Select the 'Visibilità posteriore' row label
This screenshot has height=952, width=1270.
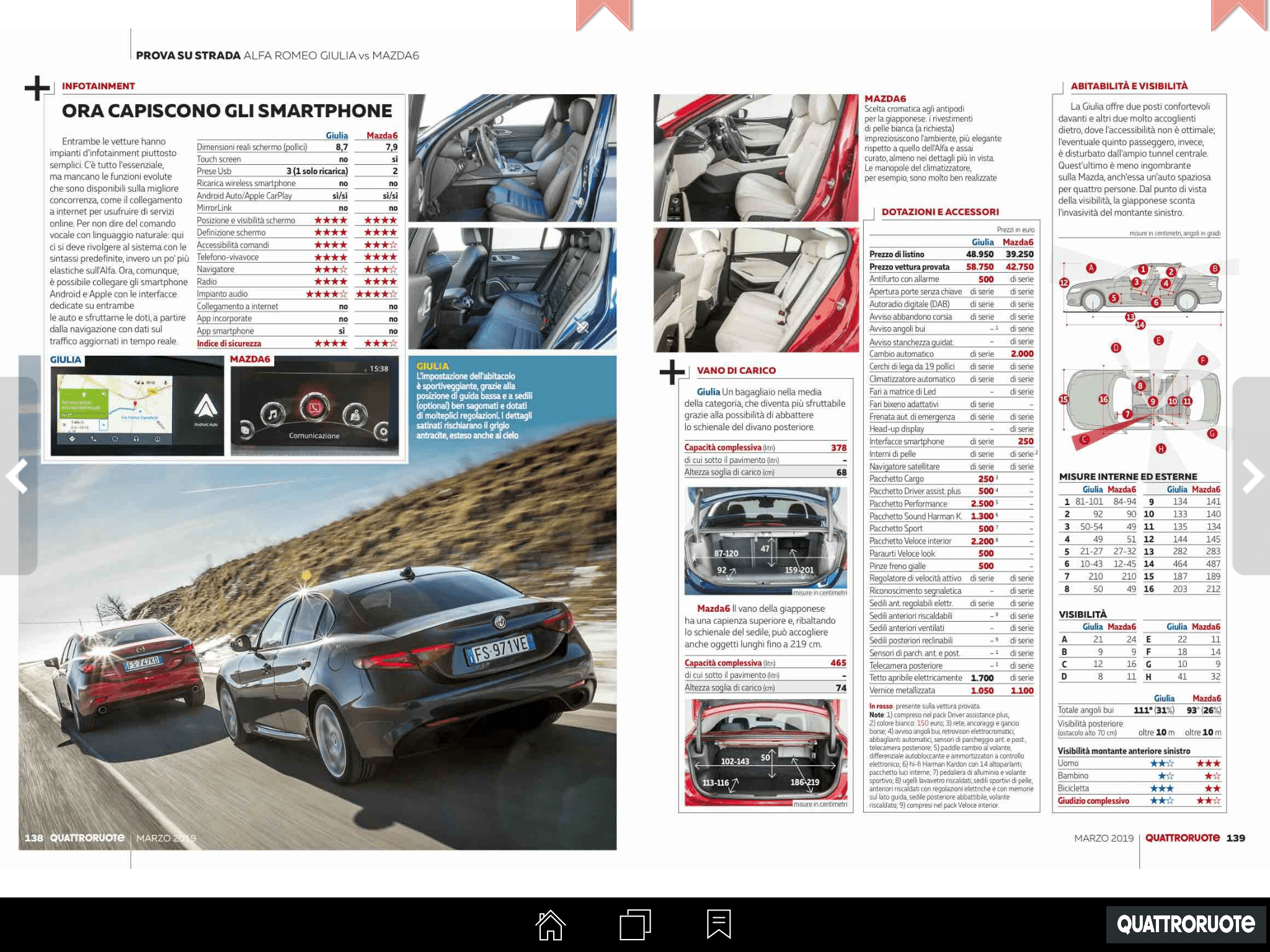(1090, 724)
